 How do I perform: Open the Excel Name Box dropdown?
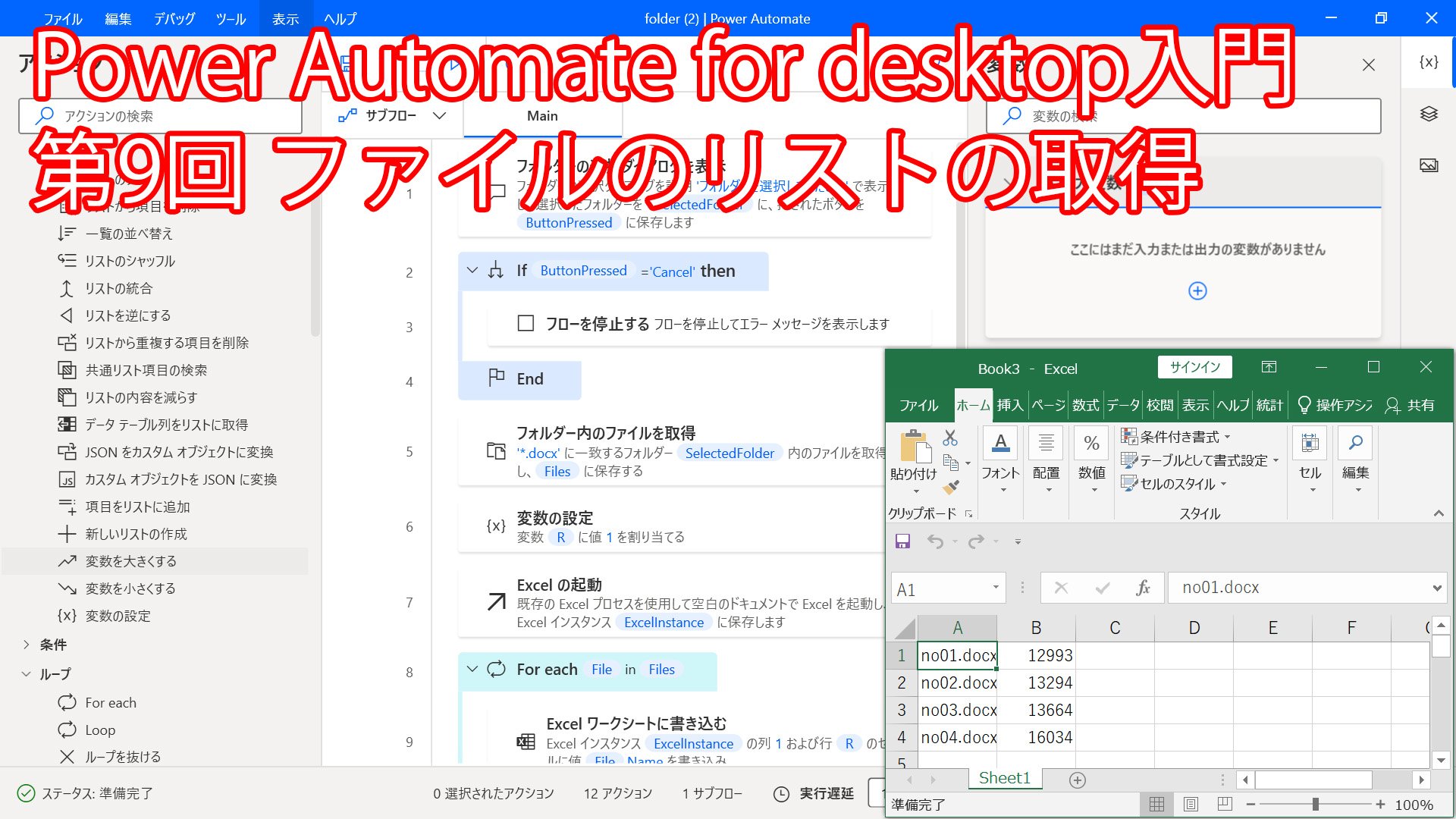996,588
